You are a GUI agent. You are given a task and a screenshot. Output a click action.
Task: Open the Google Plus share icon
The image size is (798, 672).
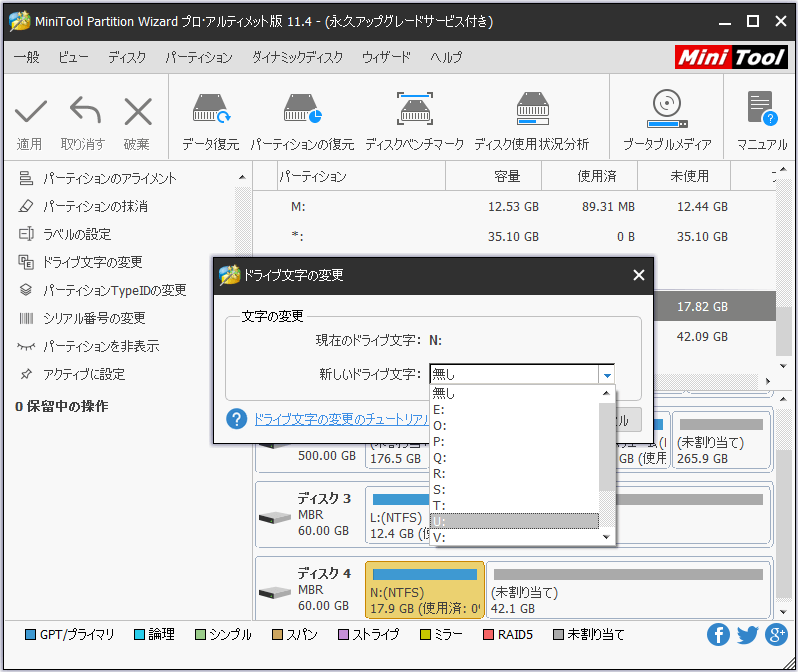[x=777, y=635]
